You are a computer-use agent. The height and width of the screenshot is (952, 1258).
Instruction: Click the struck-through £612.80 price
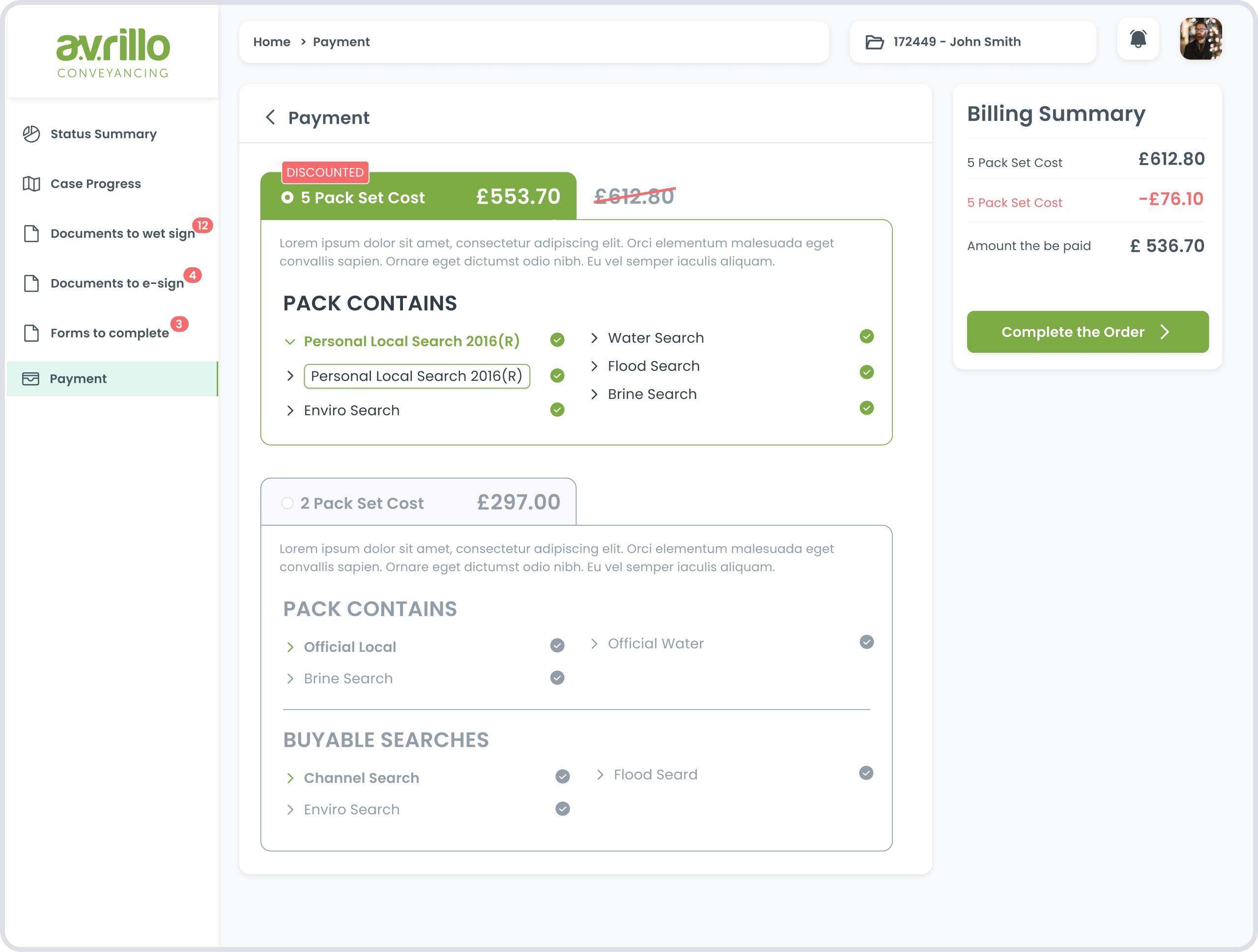click(634, 196)
